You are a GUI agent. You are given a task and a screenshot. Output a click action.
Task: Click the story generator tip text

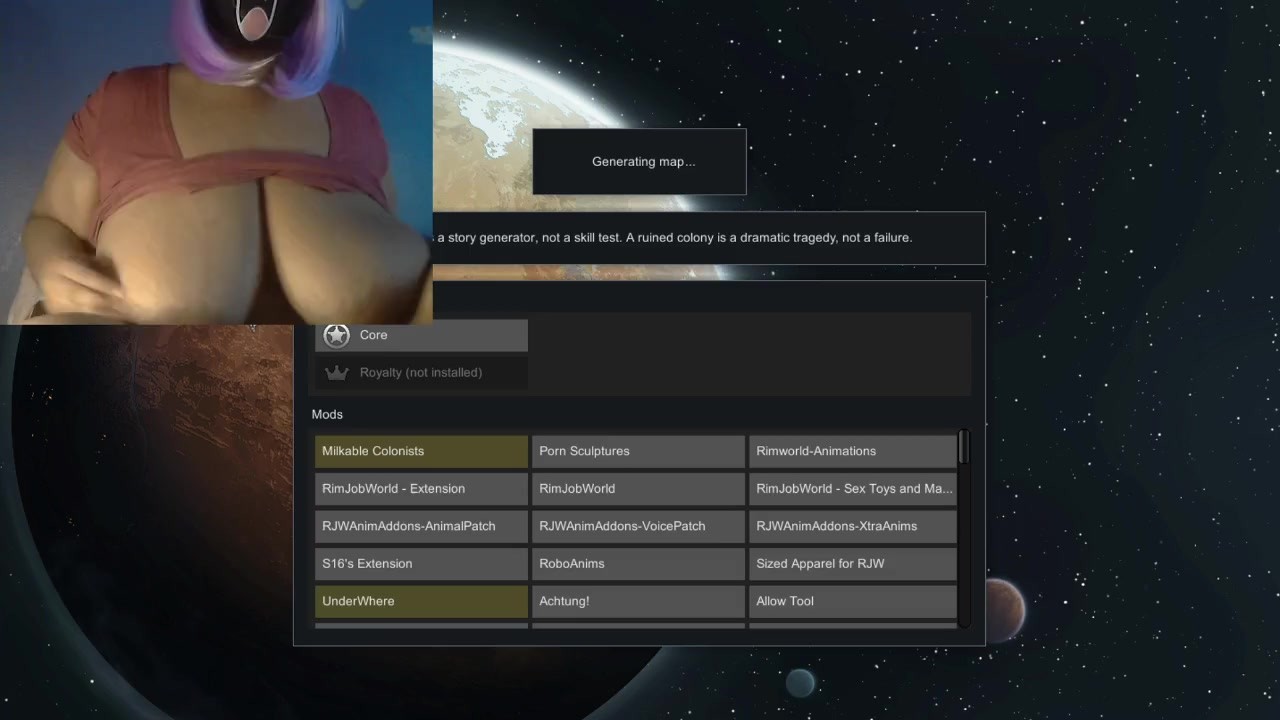[x=674, y=238]
